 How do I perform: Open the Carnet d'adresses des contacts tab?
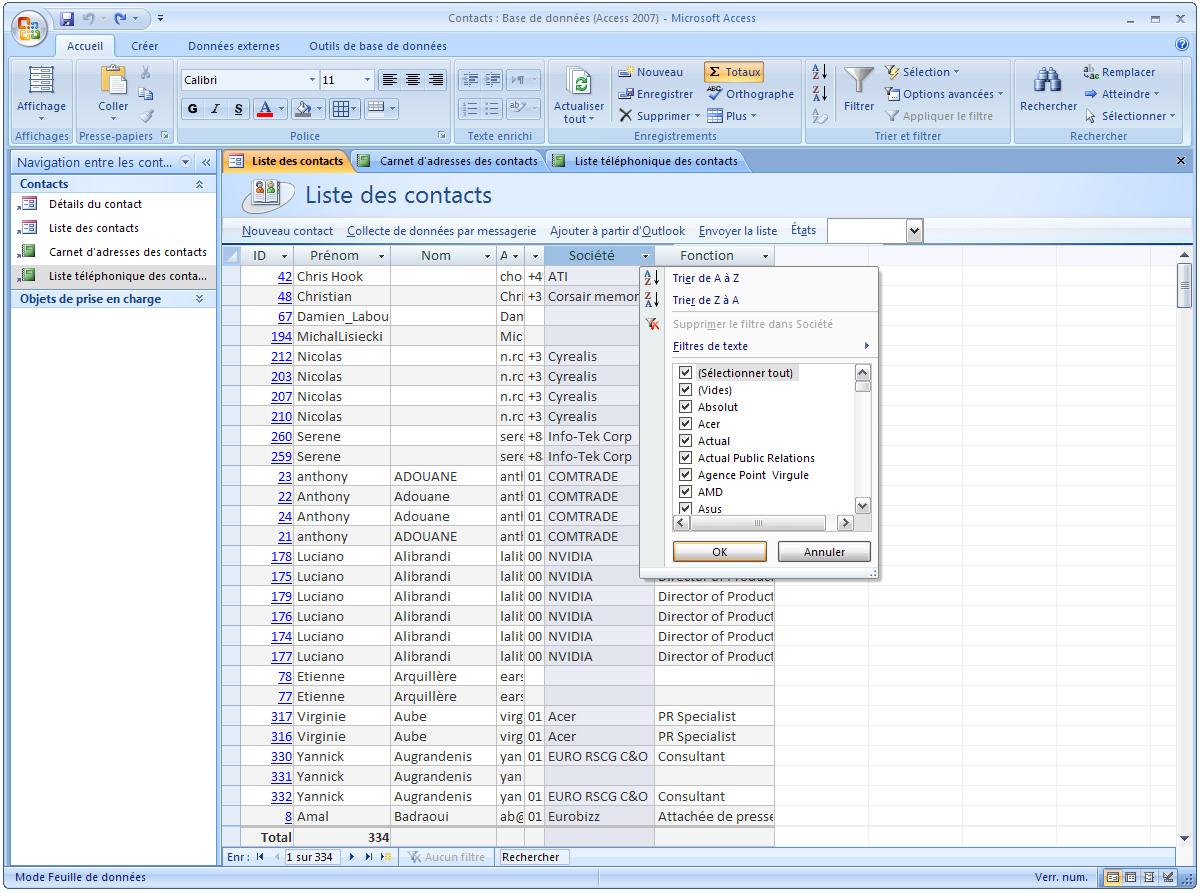click(x=457, y=161)
